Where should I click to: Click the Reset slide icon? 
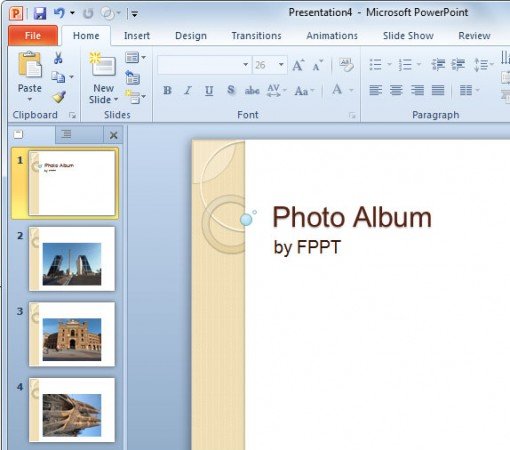132,77
